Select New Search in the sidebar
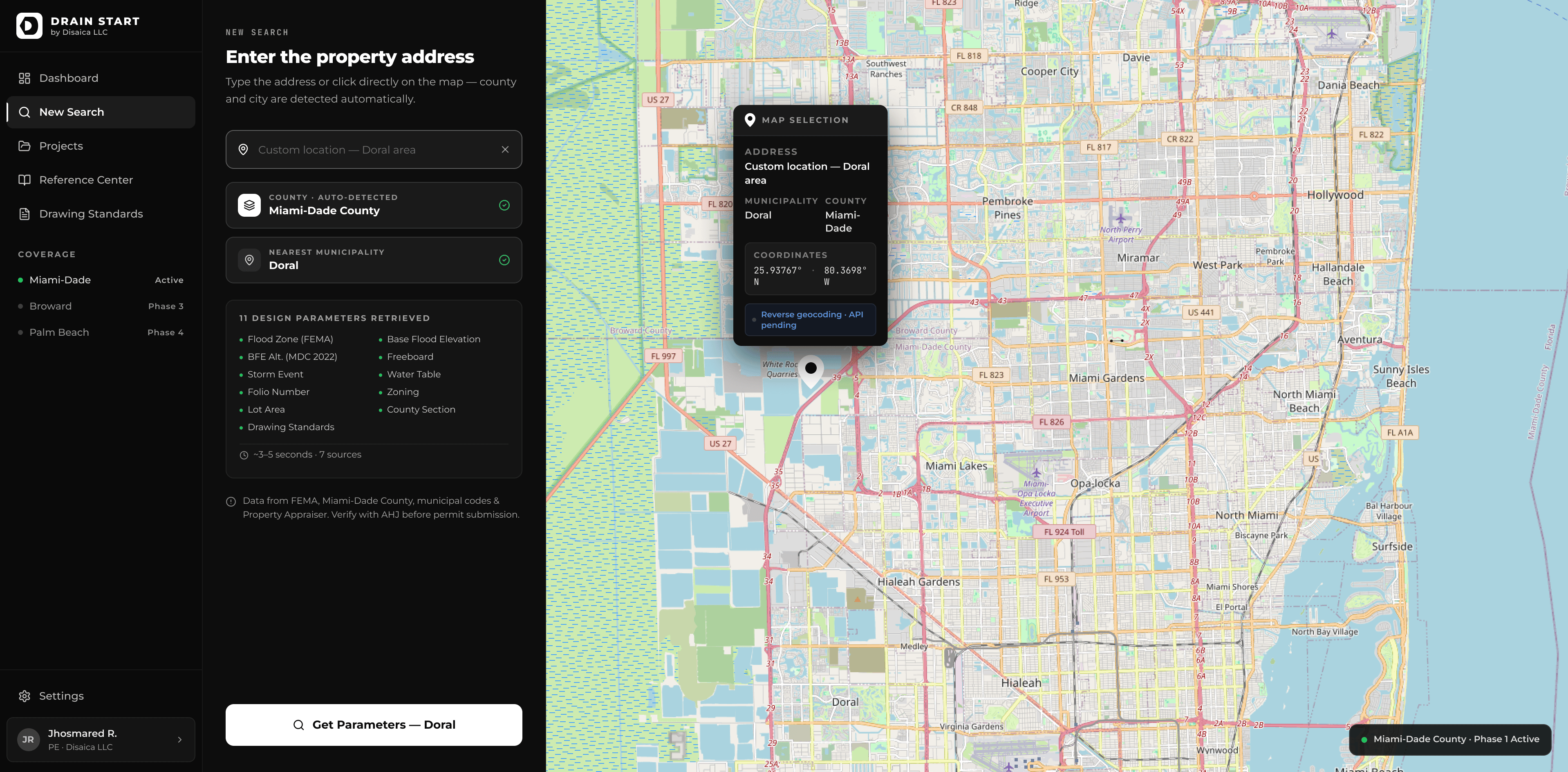 pyautogui.click(x=72, y=112)
